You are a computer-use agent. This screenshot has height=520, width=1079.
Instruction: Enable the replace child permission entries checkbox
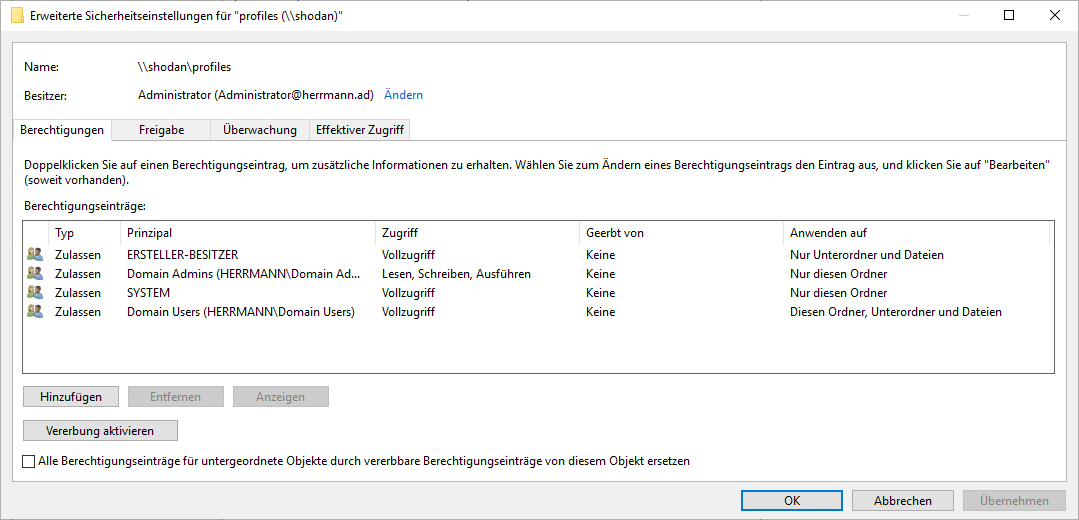click(x=28, y=462)
